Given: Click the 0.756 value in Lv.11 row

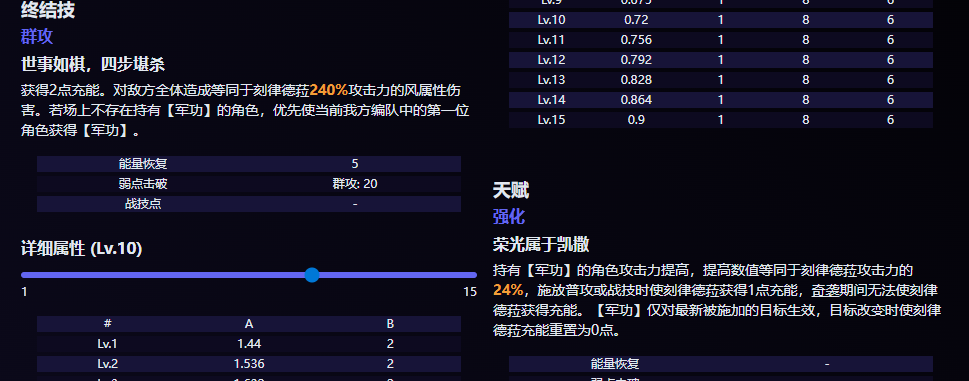Looking at the screenshot, I should (x=636, y=40).
